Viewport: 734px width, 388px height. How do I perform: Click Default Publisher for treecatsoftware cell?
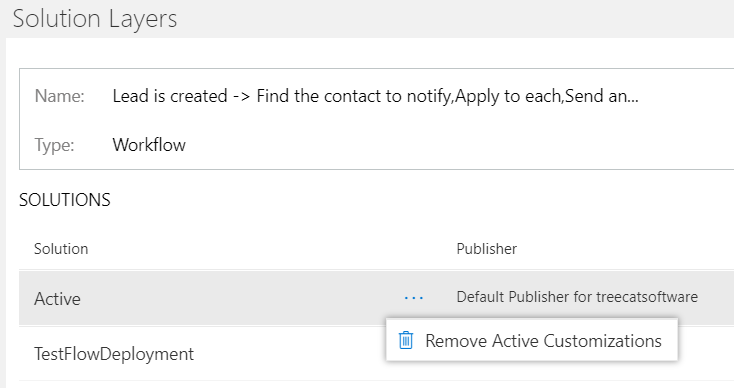[x=577, y=297]
